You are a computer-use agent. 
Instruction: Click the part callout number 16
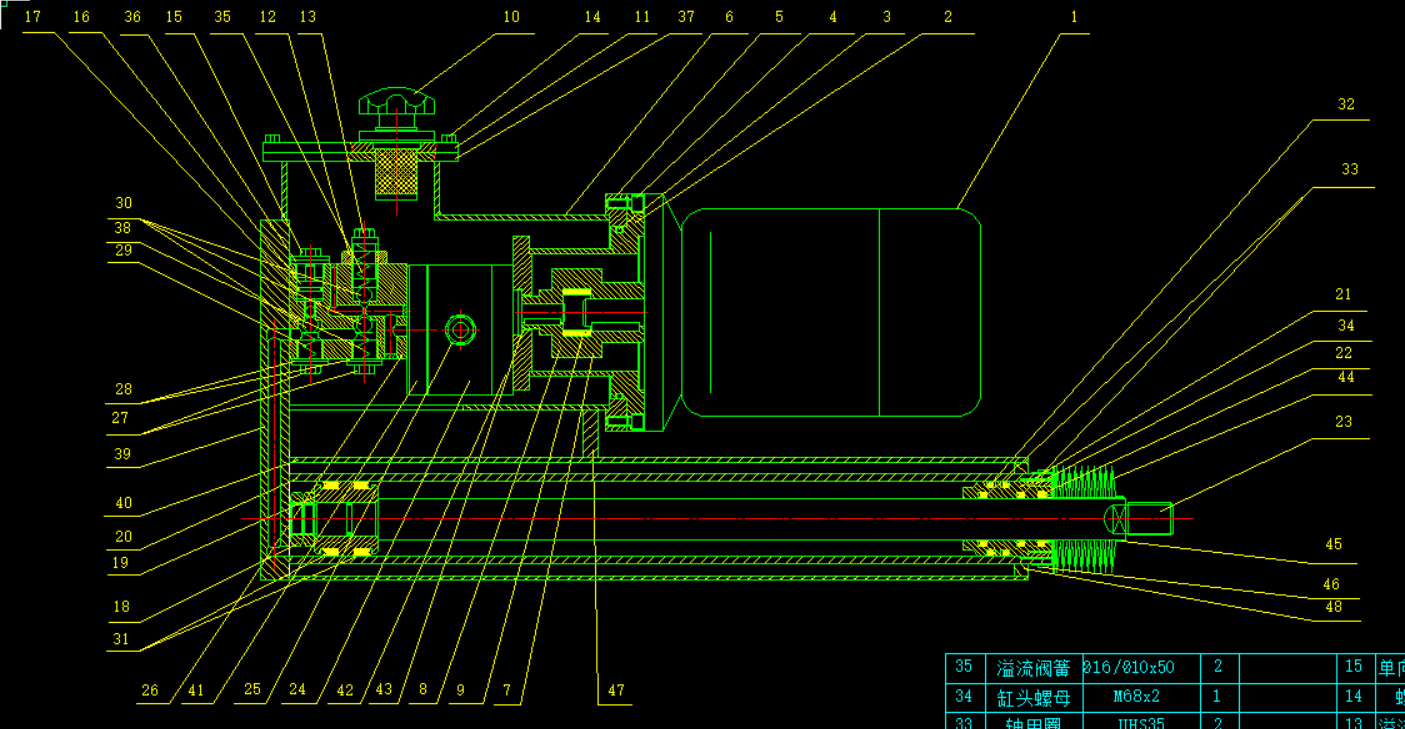pos(82,17)
